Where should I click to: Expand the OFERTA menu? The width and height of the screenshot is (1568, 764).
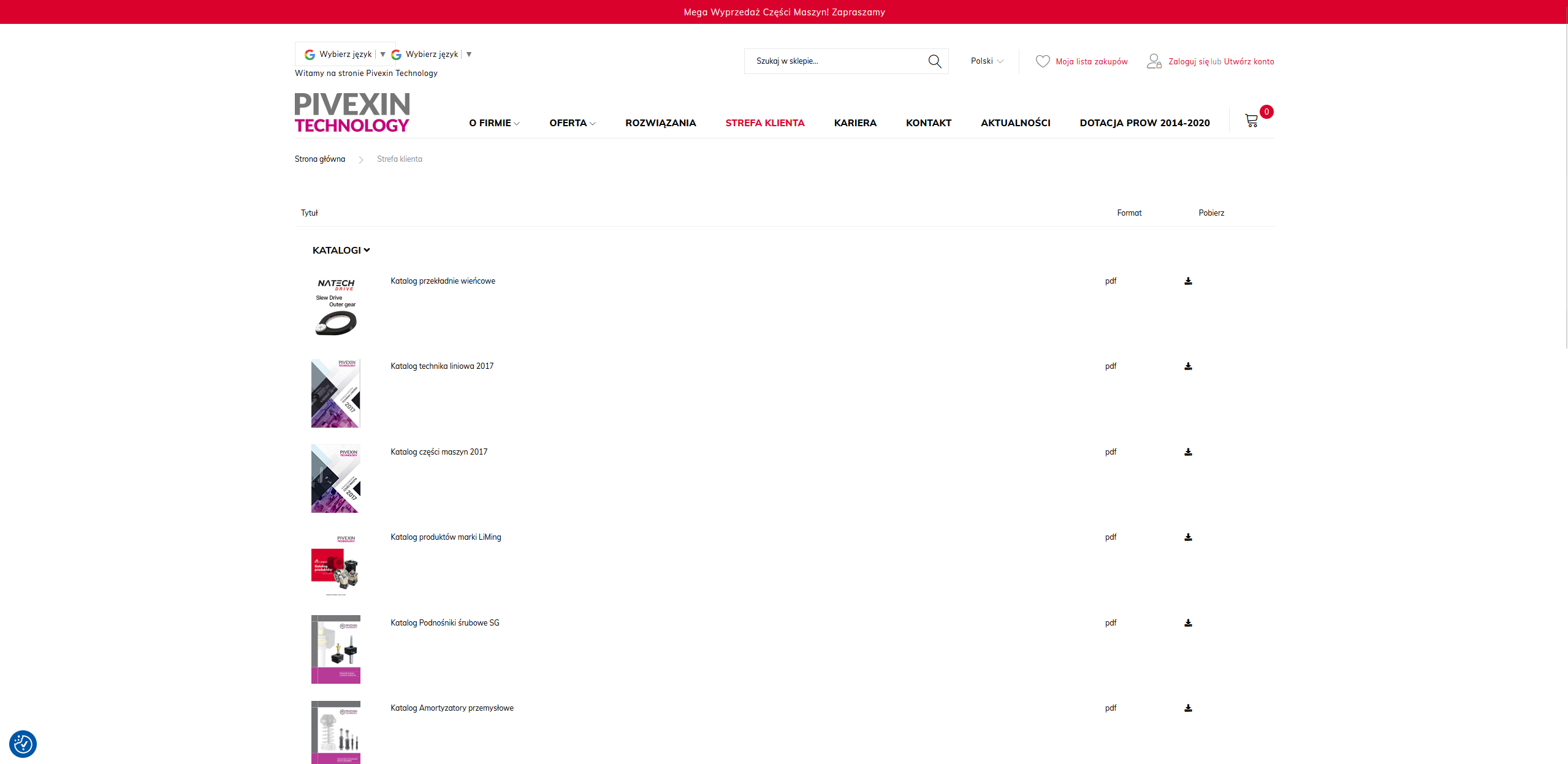click(573, 123)
